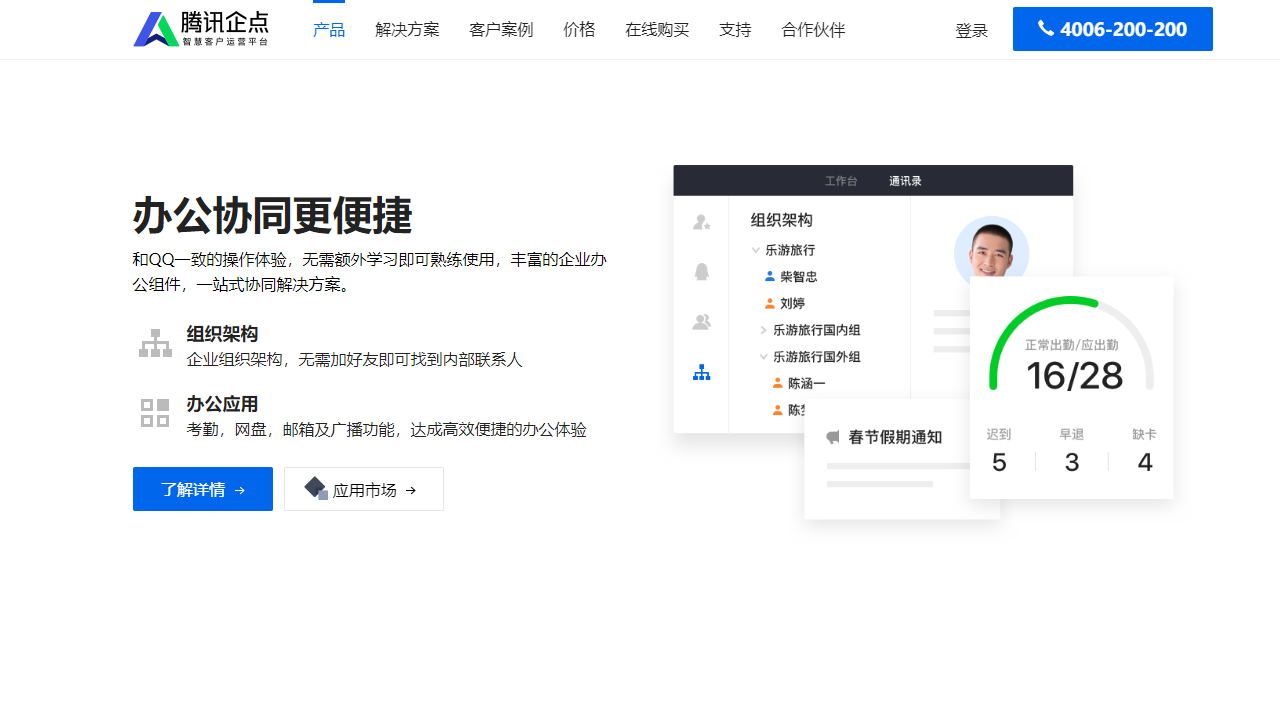Click the 组织架构 feature icon

tap(155, 342)
